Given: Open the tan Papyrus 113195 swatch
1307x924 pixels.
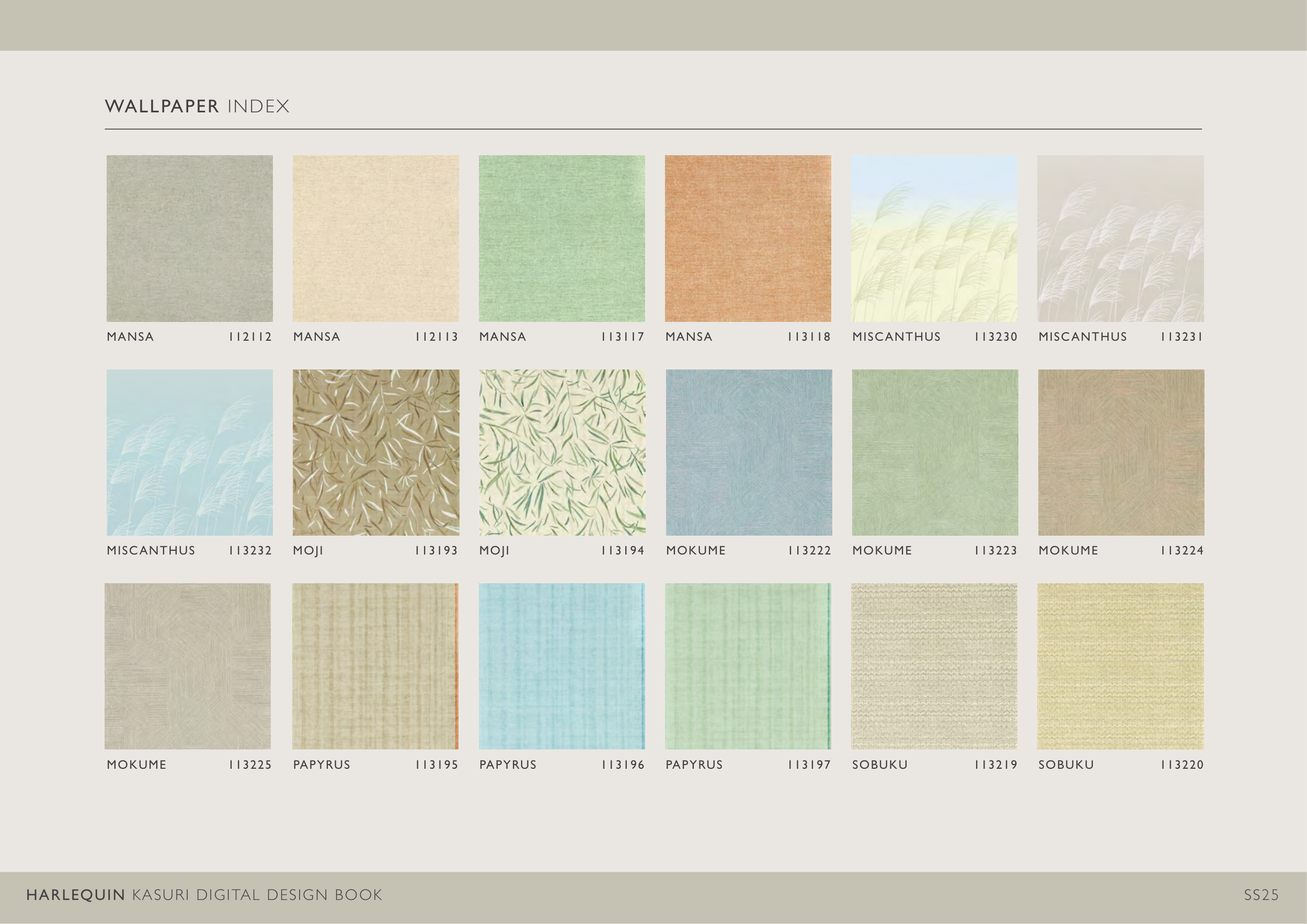Looking at the screenshot, I should point(375,666).
